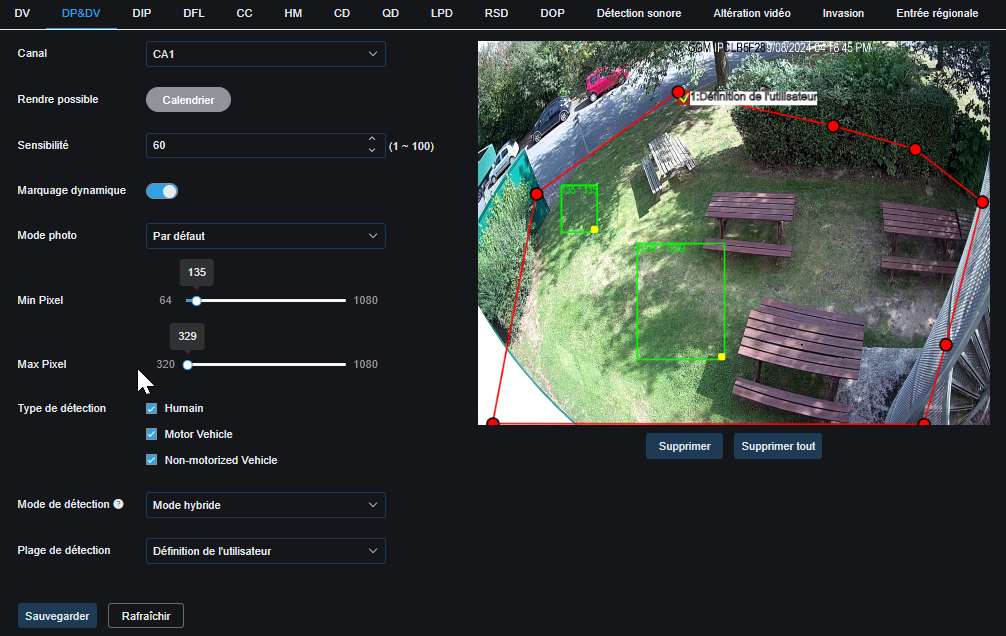
Task: Open the Mode hybride dropdown
Action: pyautogui.click(x=265, y=505)
